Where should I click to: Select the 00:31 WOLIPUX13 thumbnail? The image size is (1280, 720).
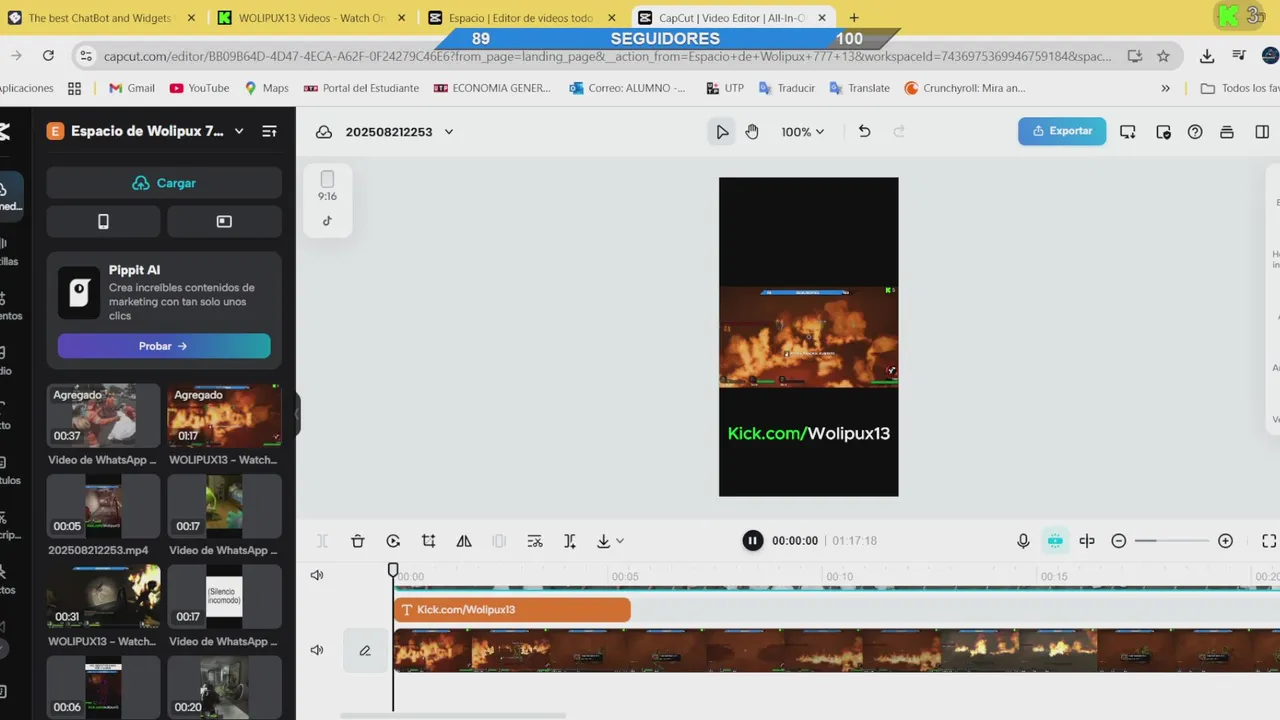pos(103,597)
